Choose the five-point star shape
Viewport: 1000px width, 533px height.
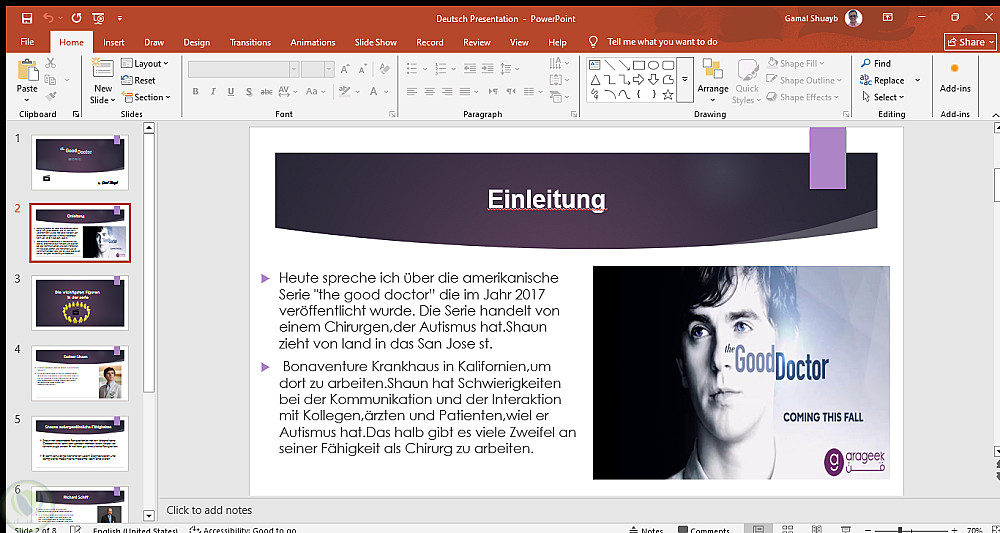pos(668,95)
